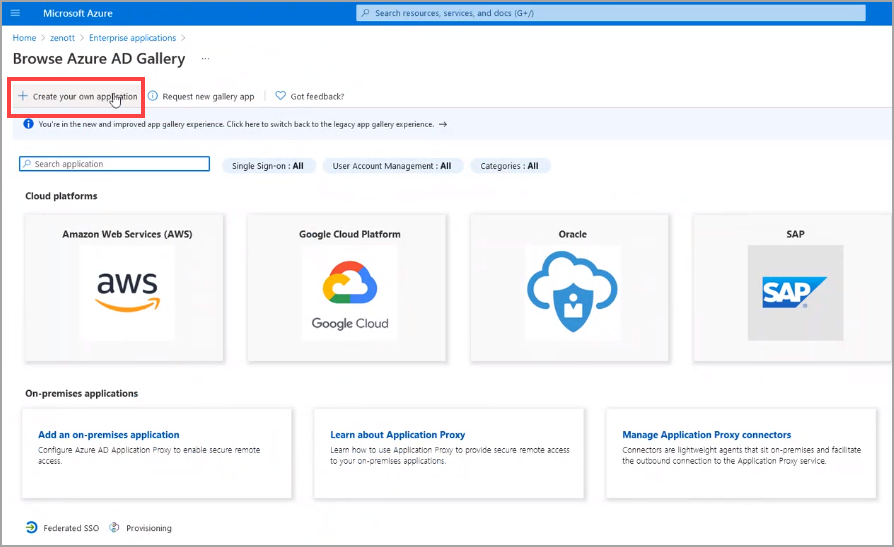This screenshot has height=547, width=894.
Task: Click the info icon beside Request new gallery app
Action: click(x=153, y=96)
